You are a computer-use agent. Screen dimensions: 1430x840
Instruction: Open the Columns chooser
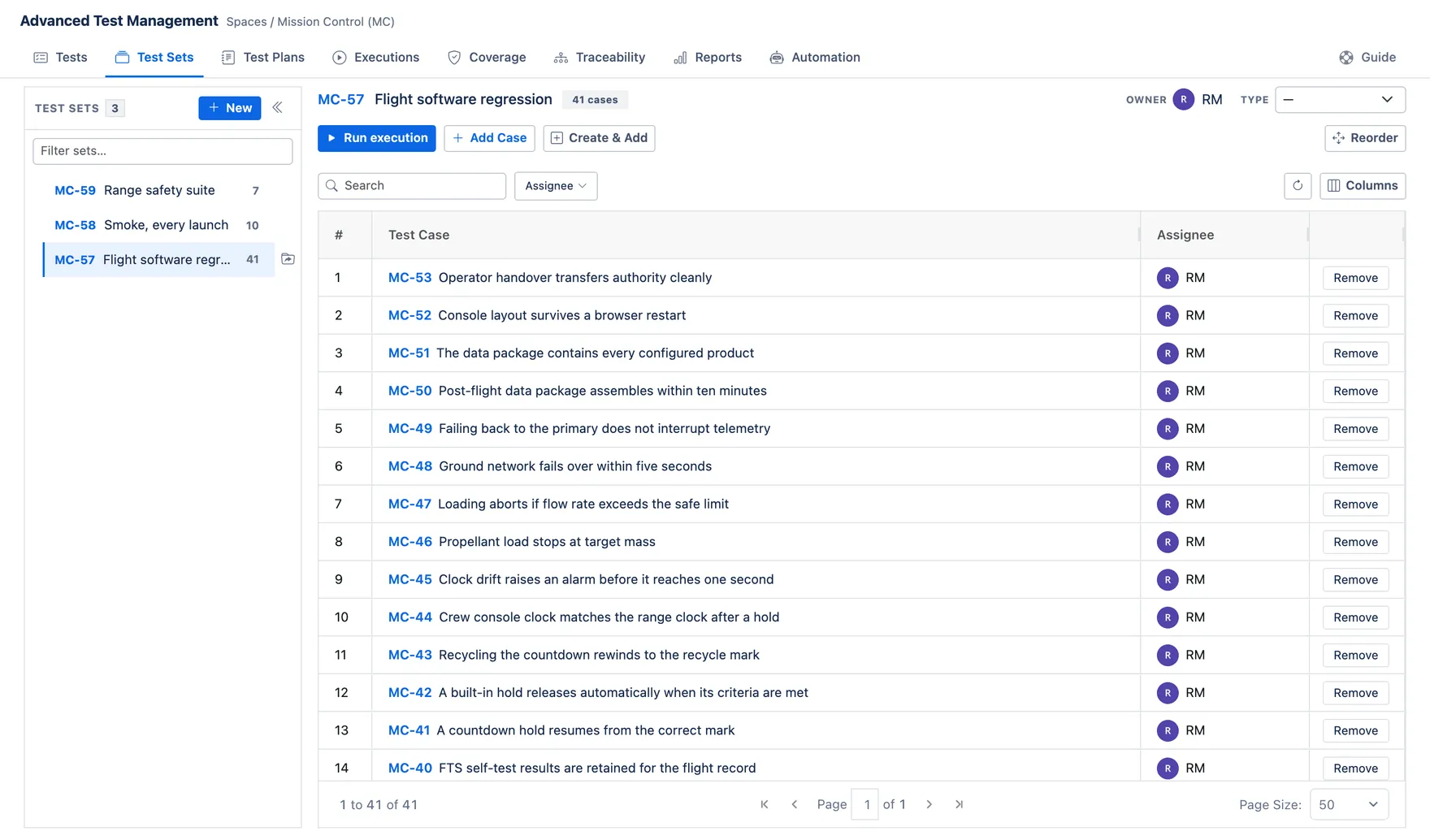coord(1363,186)
